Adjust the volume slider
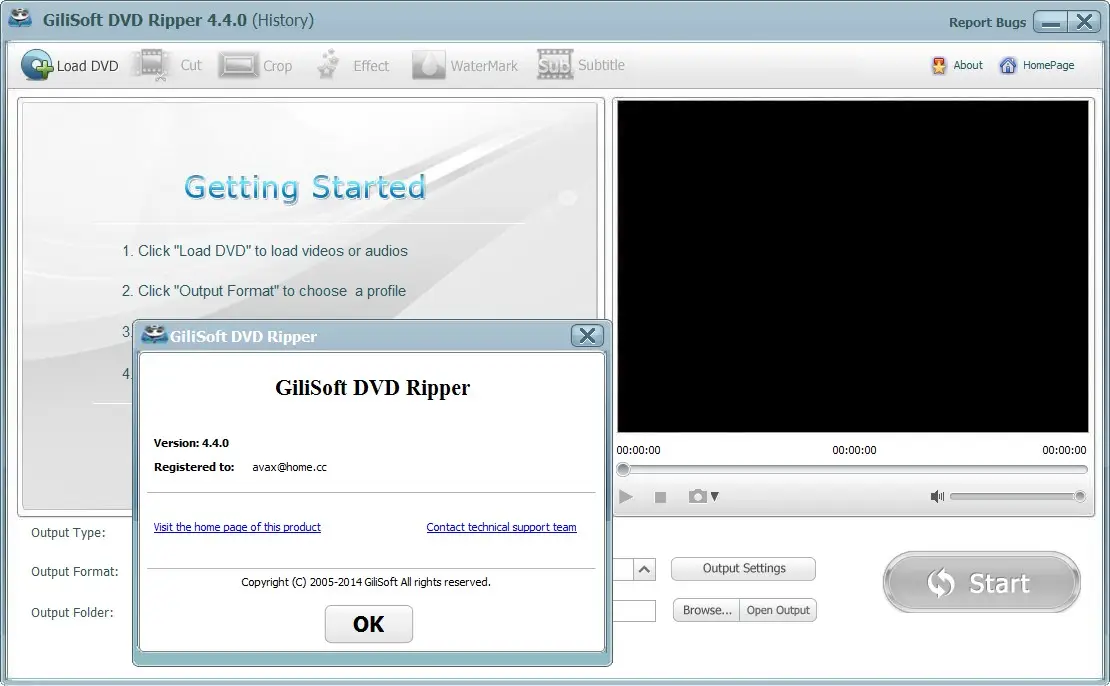The height and width of the screenshot is (686, 1110). [x=1017, y=496]
